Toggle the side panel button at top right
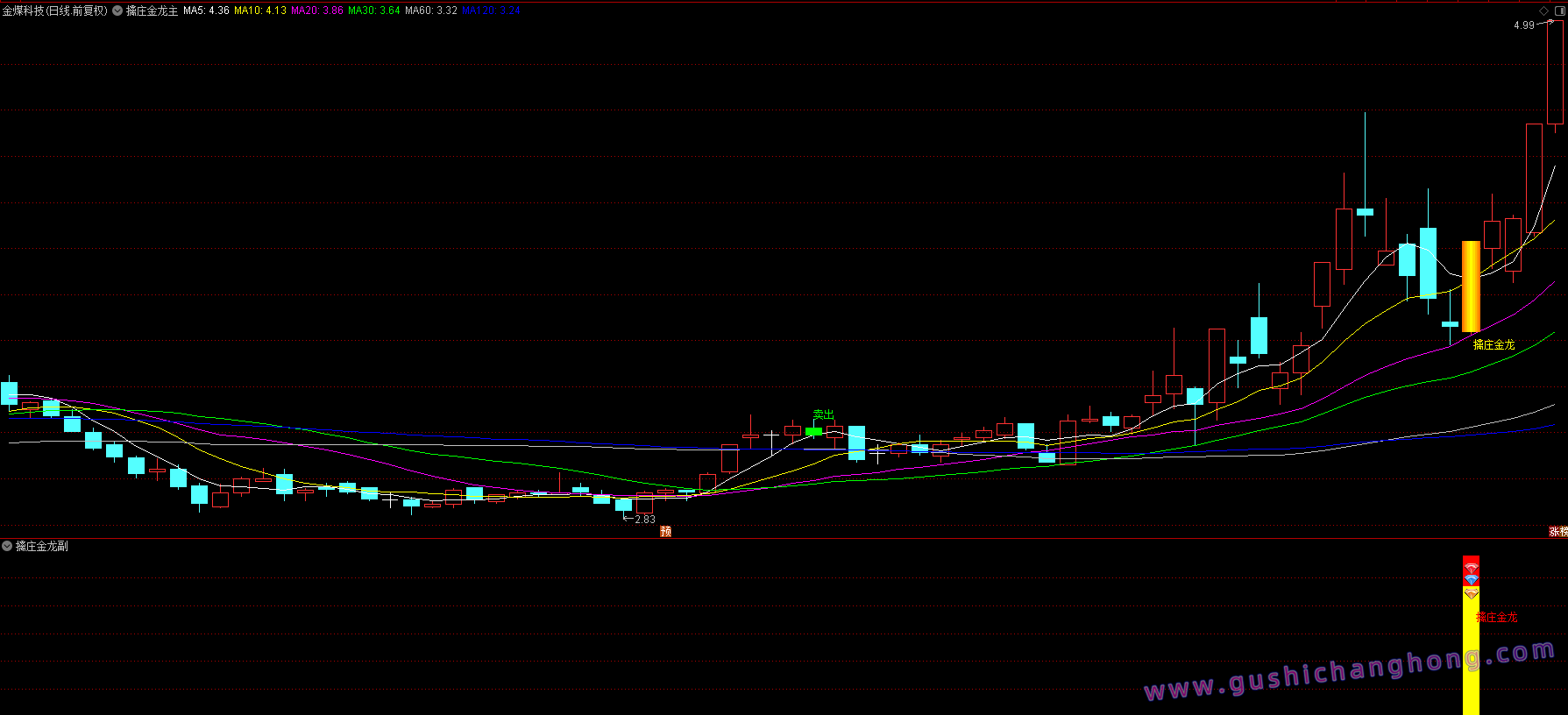 [1559, 11]
